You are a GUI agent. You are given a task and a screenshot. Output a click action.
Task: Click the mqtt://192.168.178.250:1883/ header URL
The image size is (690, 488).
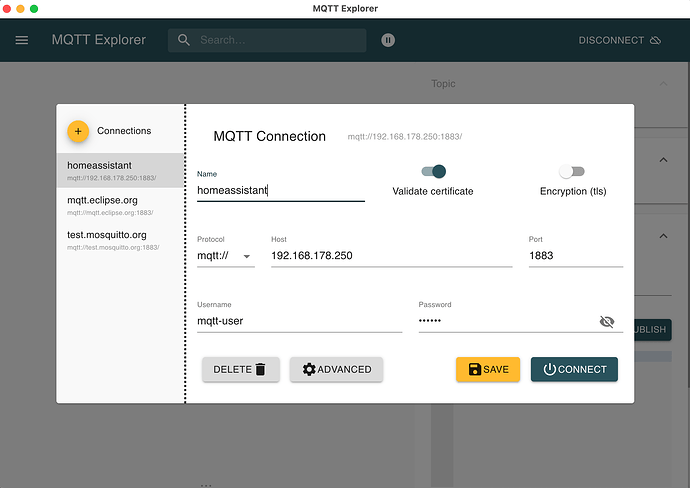click(x=405, y=137)
